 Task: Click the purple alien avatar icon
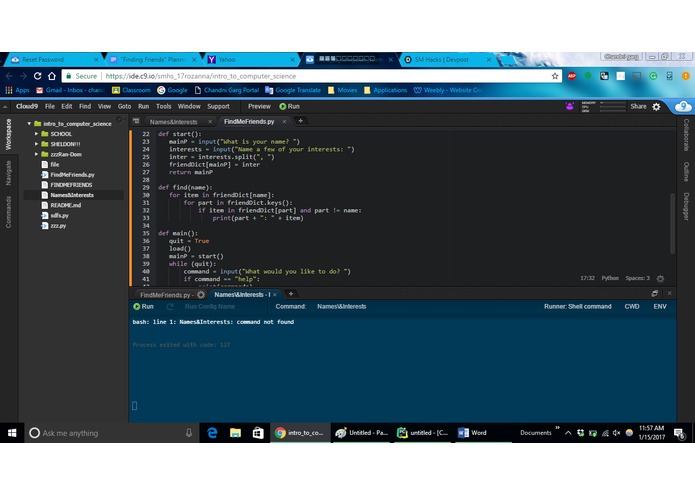pos(570,106)
